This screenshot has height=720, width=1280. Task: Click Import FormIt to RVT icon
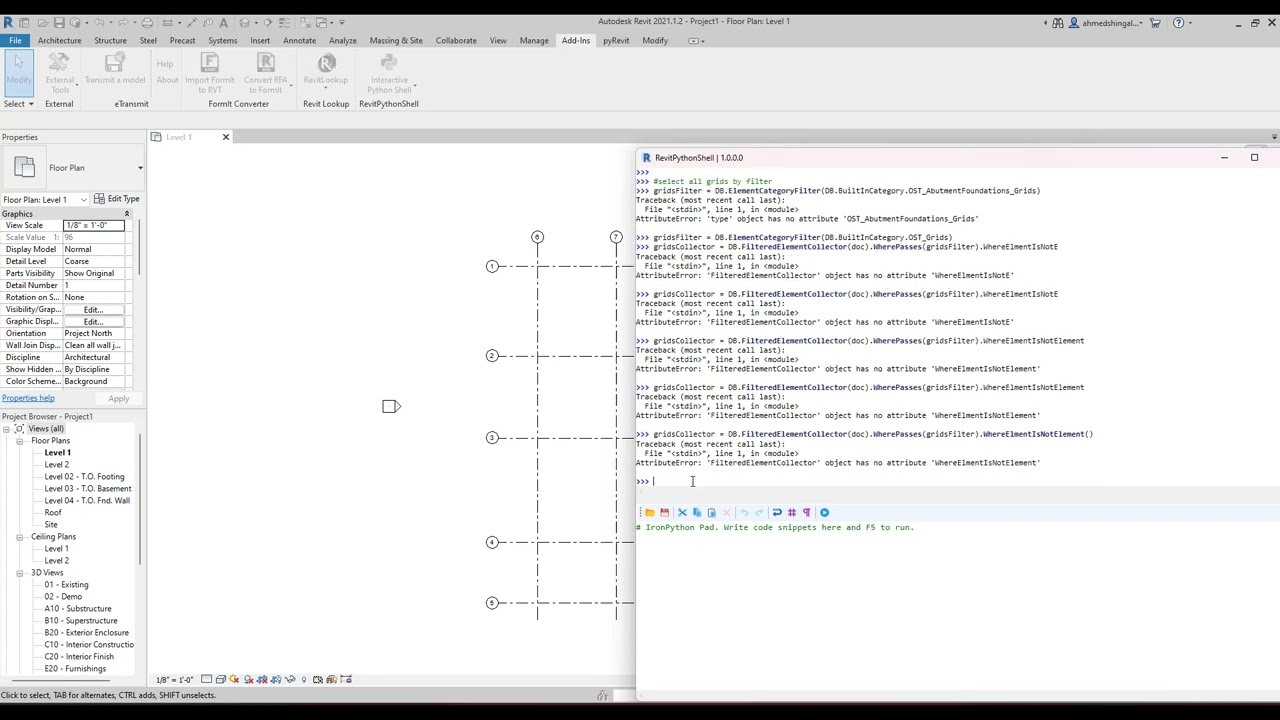click(209, 74)
